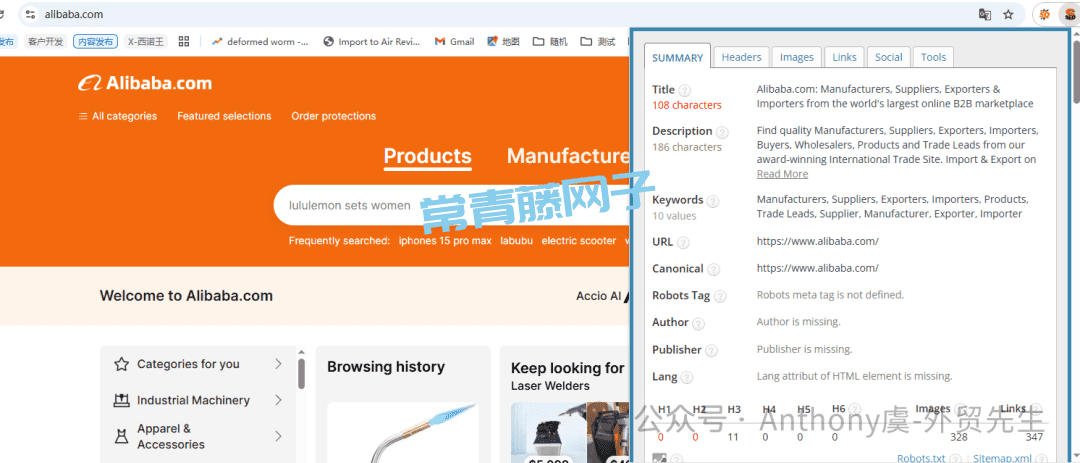Expand Categories for you chevron
Viewport: 1080px width, 463px height.
(x=278, y=364)
